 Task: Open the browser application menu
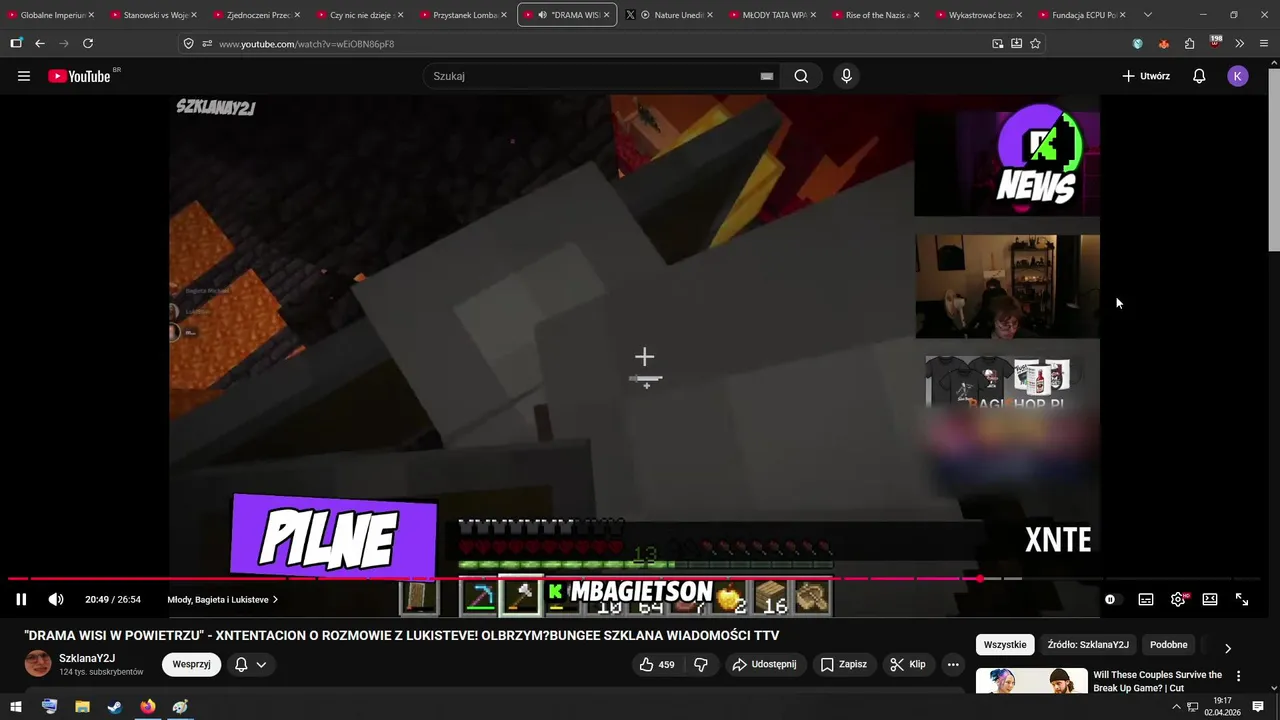[x=1264, y=44]
